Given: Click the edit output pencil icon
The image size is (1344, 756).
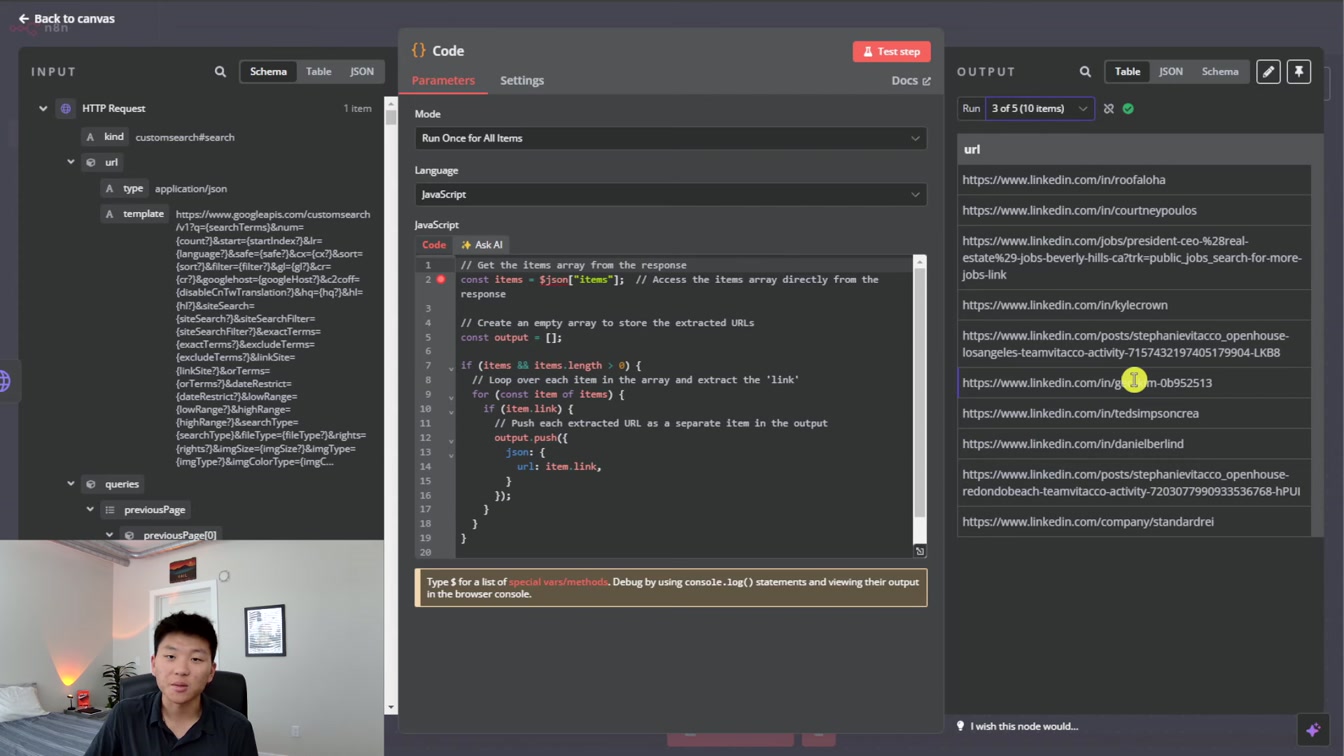Looking at the screenshot, I should [x=1268, y=72].
